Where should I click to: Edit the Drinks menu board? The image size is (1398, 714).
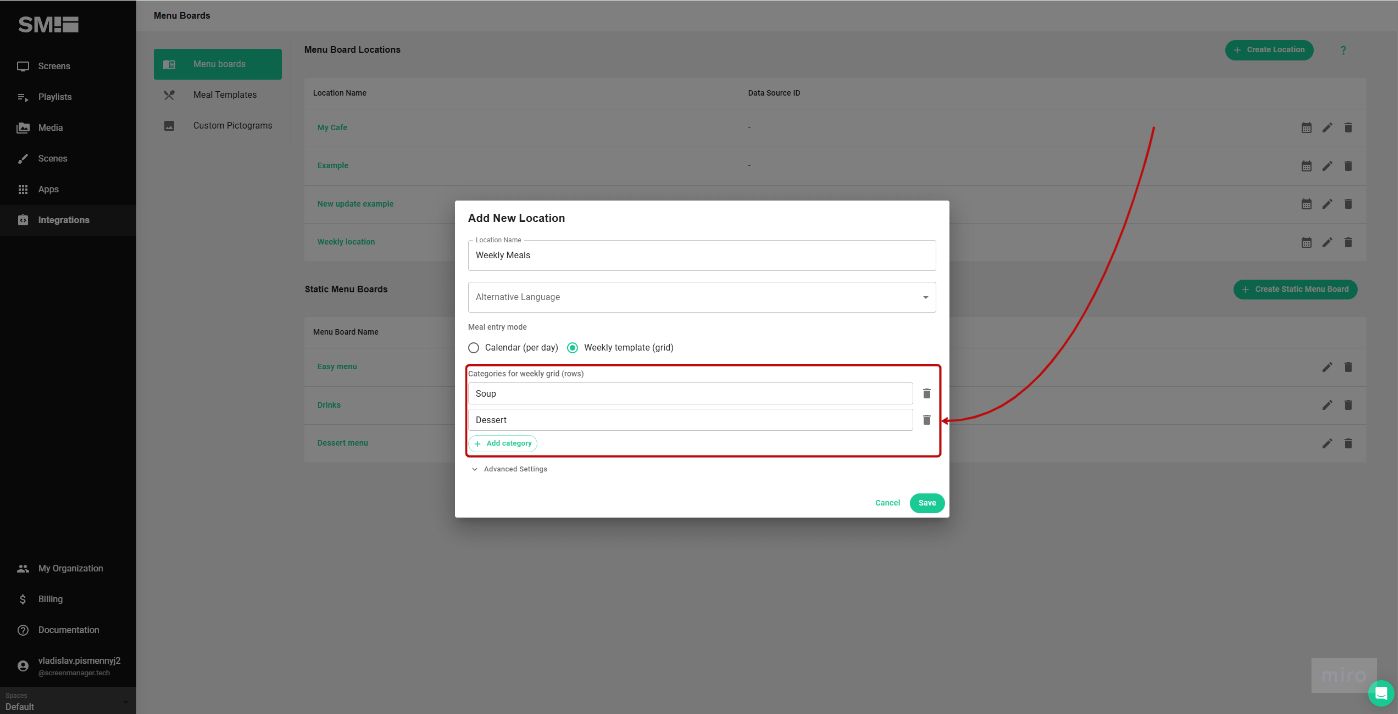pos(1327,405)
